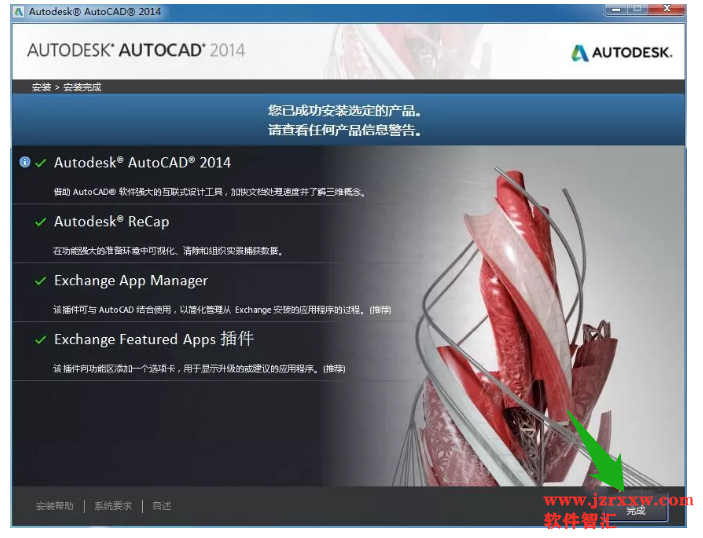The width and height of the screenshot is (703, 538).
Task: Click the green checkmark next to Autodesk ReCap
Action: [40, 222]
